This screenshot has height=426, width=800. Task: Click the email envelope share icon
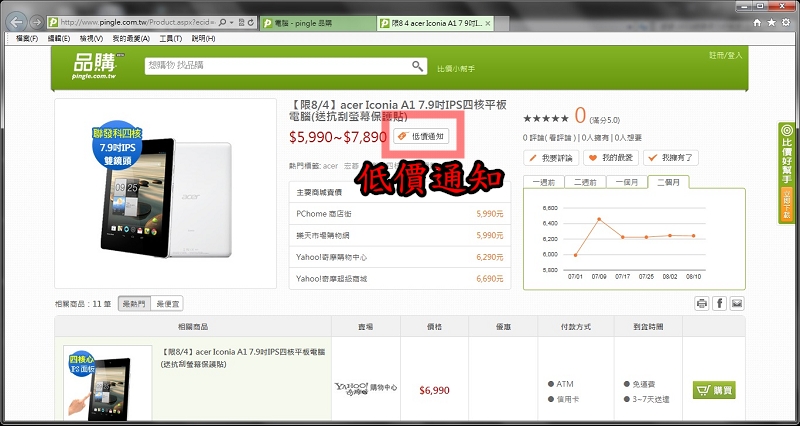pos(736,304)
